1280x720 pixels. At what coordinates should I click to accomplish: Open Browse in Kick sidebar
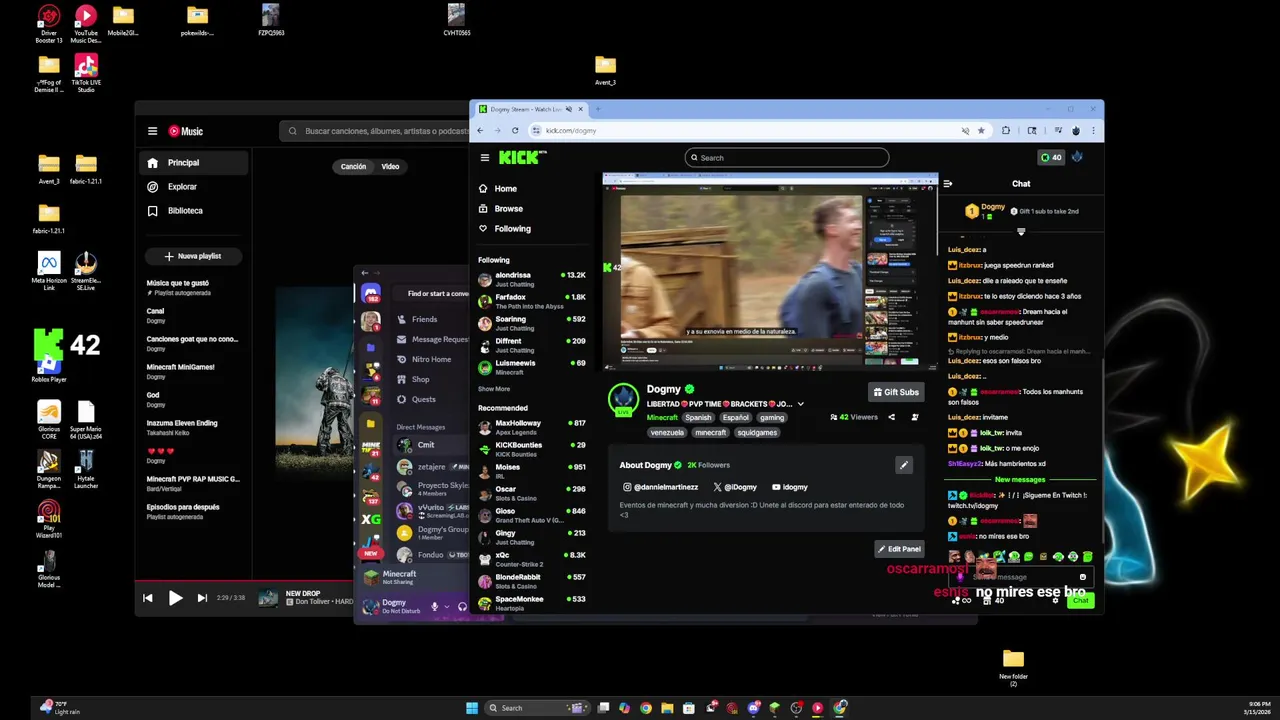point(500,208)
